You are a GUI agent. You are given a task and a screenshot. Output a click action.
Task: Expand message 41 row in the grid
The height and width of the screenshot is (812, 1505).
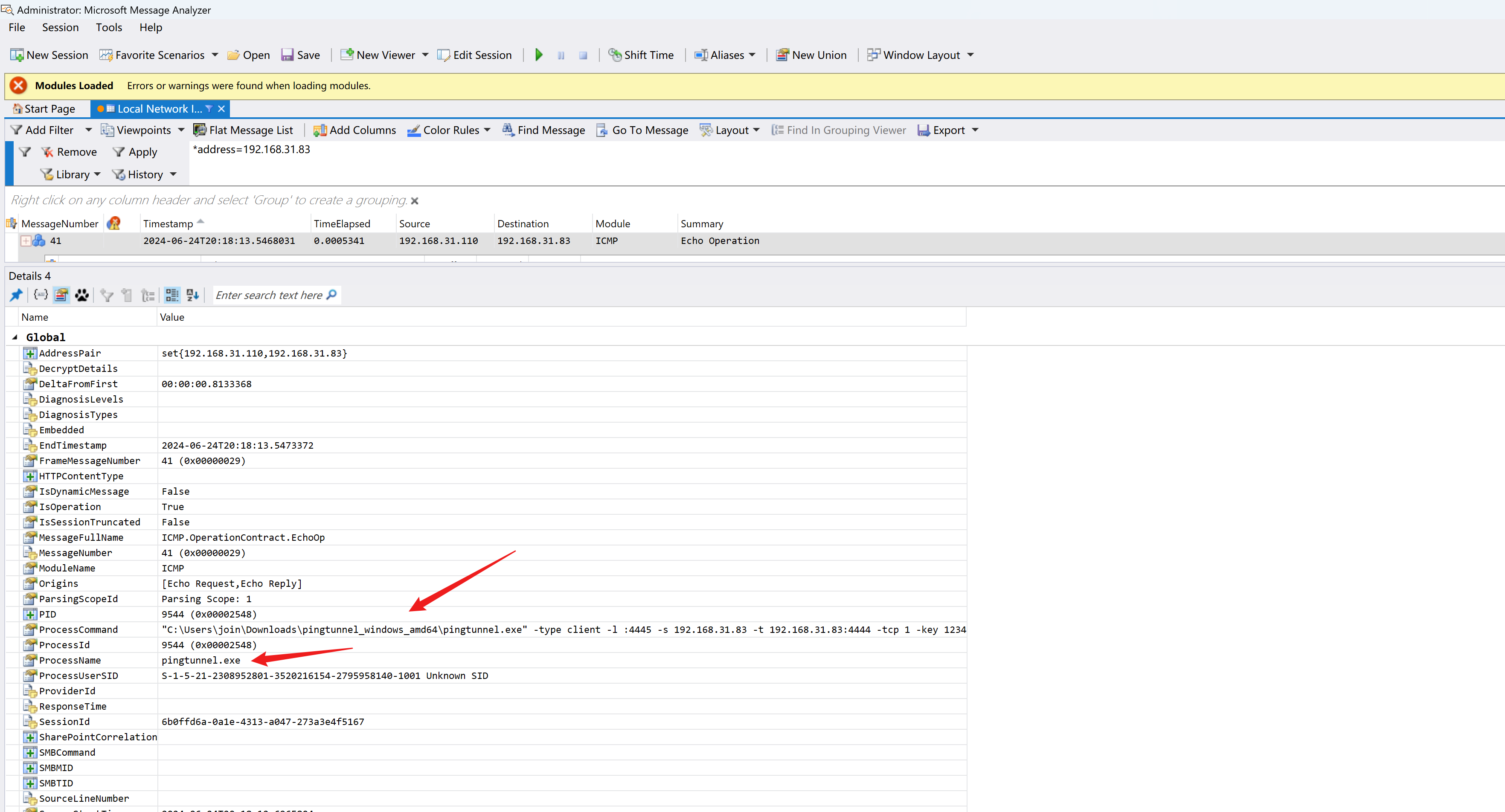coord(26,241)
